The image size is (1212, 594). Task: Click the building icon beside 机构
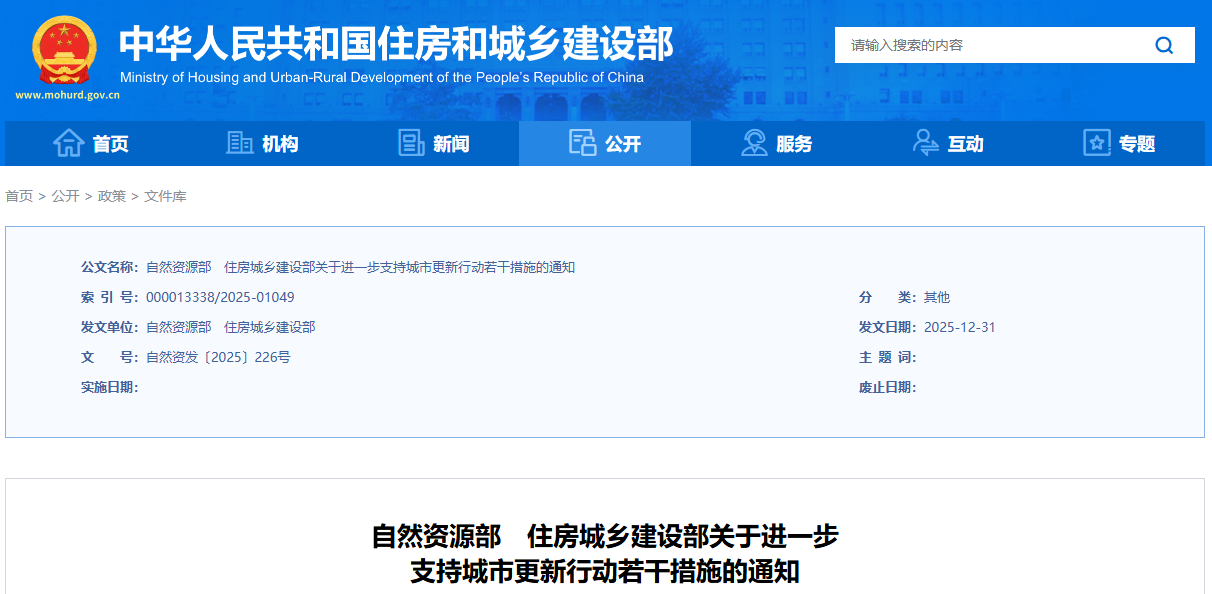coord(240,142)
